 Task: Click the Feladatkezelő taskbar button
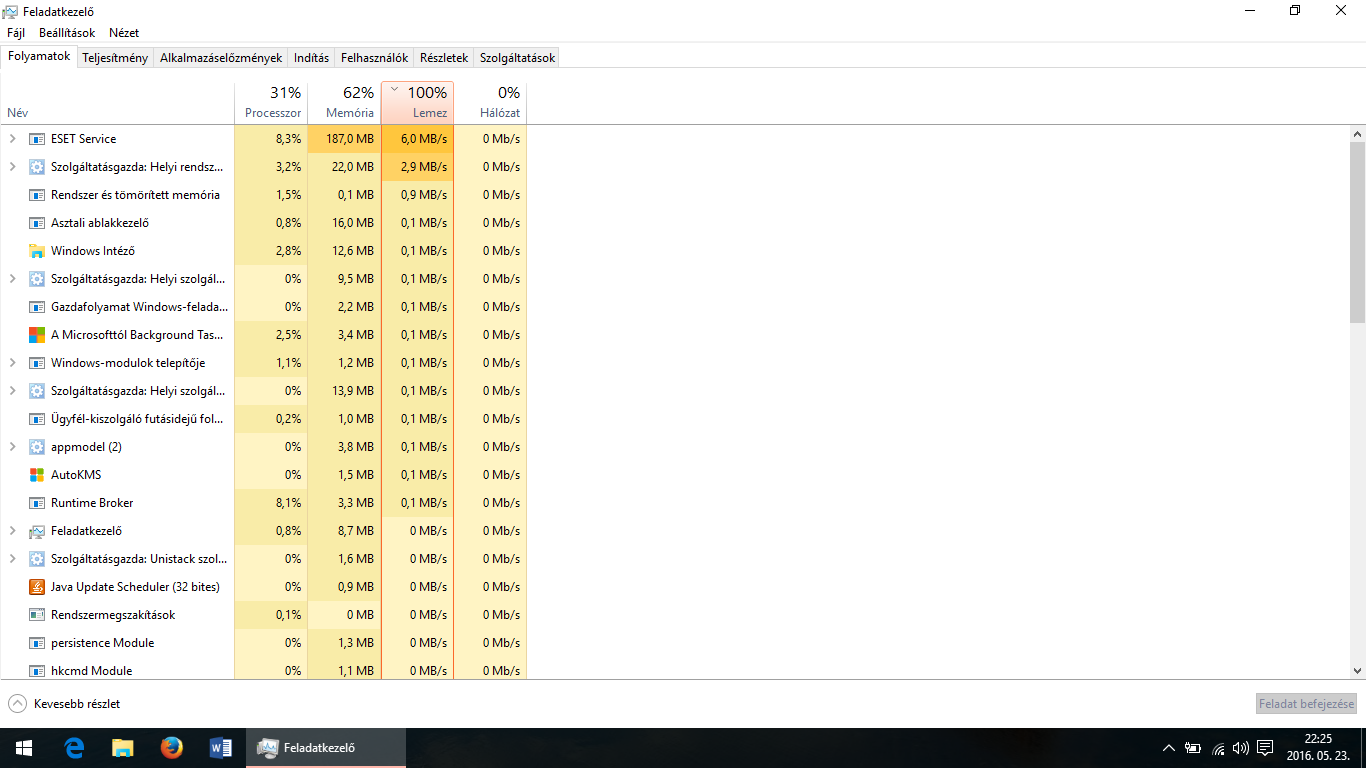click(x=325, y=748)
